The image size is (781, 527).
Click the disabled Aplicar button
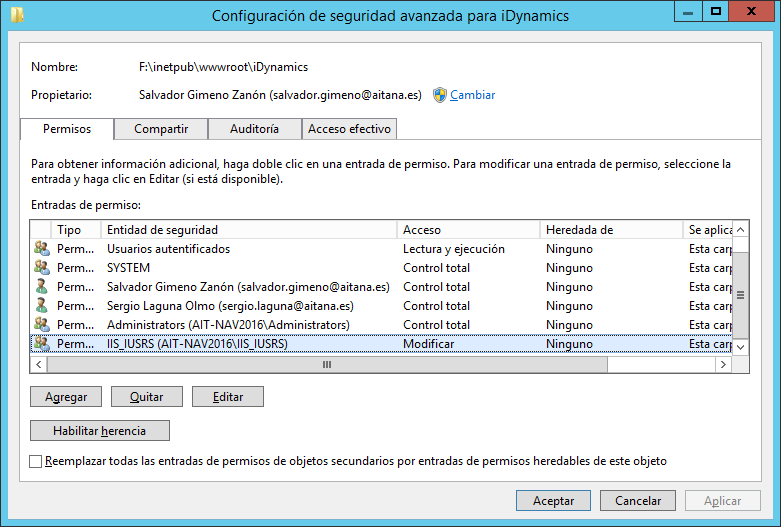(x=723, y=501)
